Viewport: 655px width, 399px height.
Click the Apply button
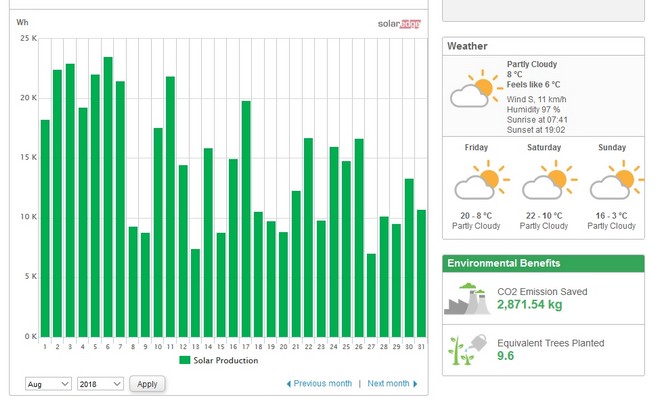(x=147, y=384)
